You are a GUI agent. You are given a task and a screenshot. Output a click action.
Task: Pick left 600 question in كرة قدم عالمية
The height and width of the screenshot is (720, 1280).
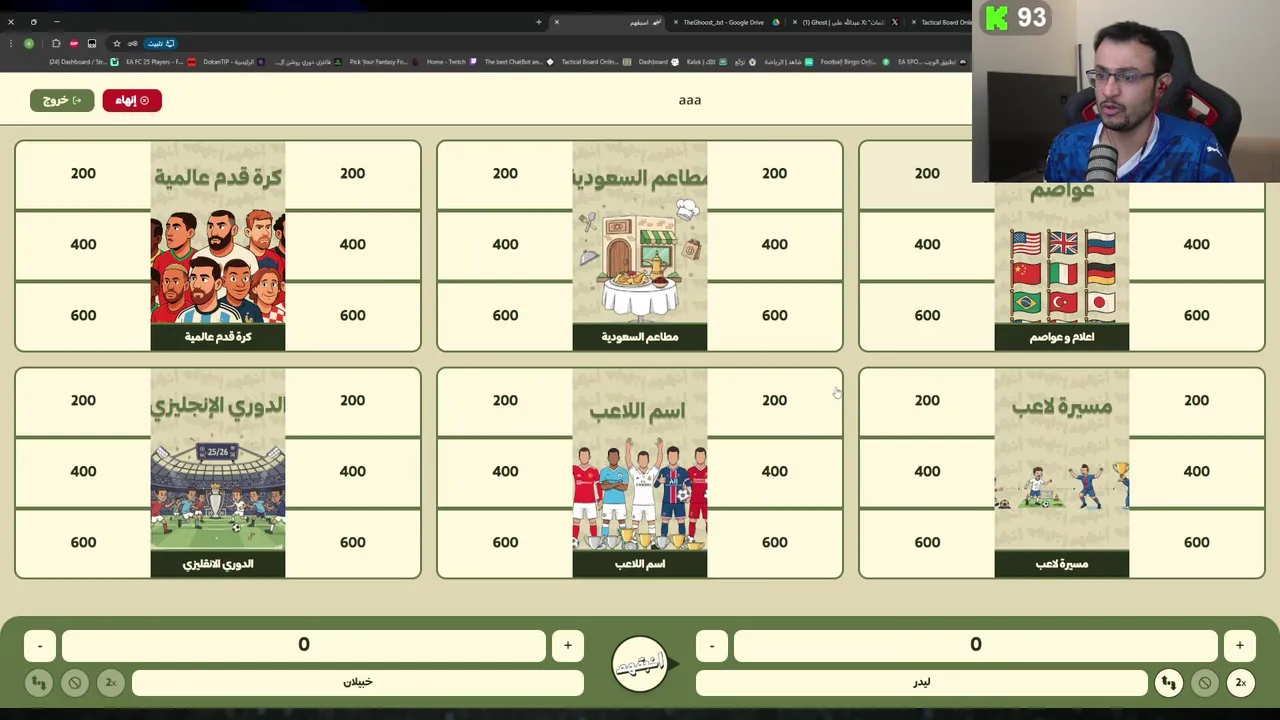[x=83, y=316]
